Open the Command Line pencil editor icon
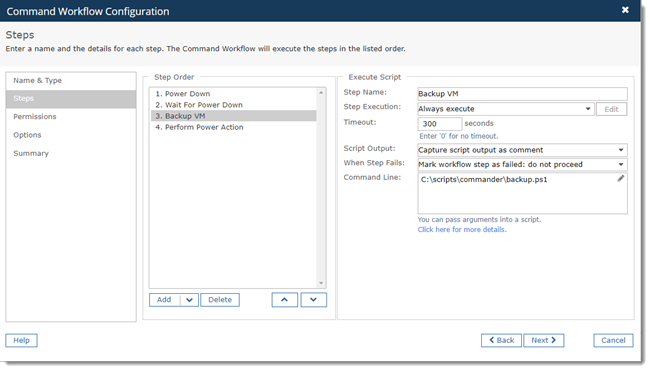 tap(621, 178)
